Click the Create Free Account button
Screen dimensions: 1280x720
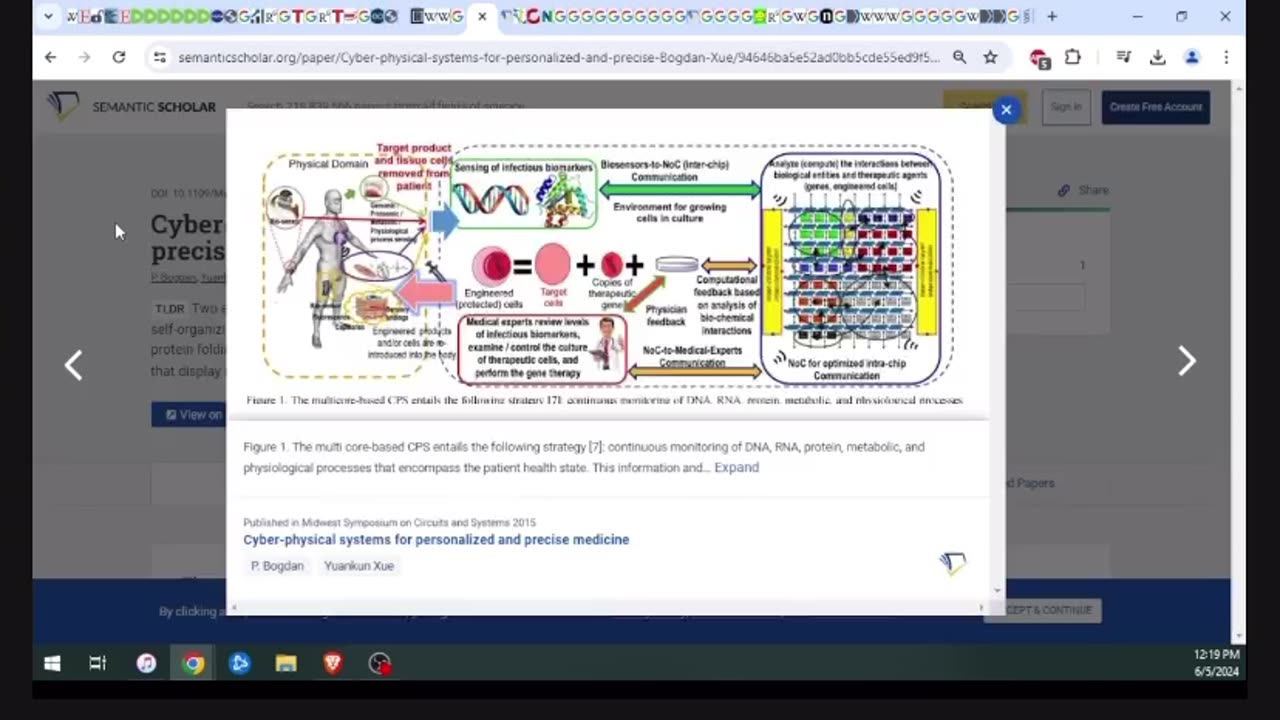click(x=1155, y=107)
